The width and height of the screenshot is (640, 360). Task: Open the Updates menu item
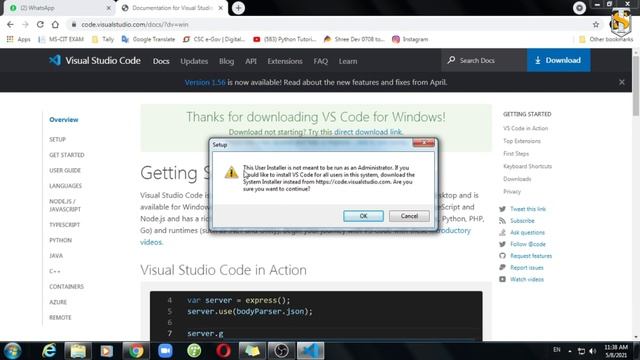click(194, 61)
